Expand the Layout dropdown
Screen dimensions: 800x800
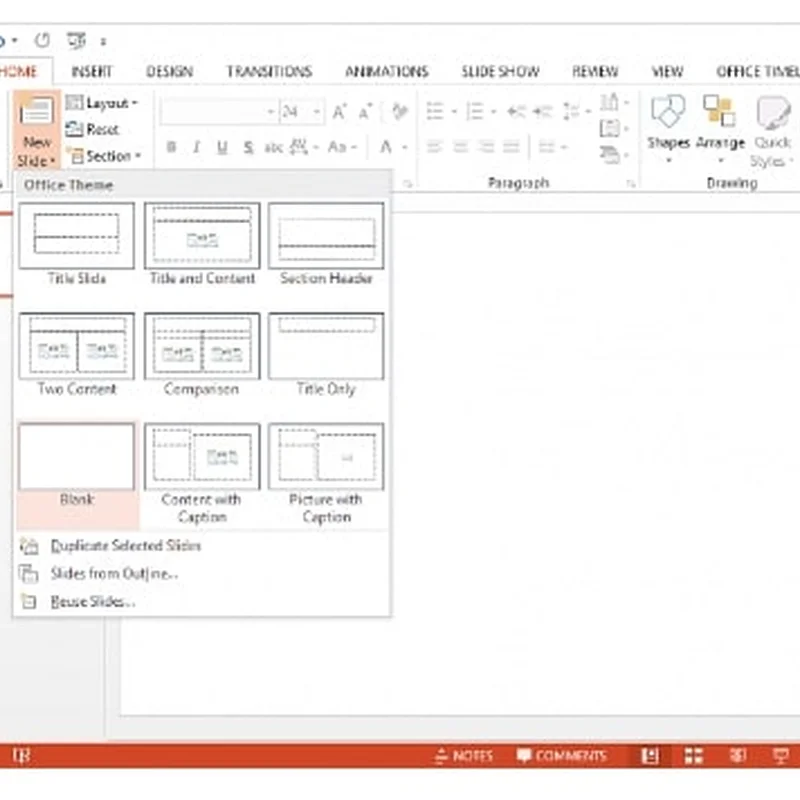tap(103, 103)
